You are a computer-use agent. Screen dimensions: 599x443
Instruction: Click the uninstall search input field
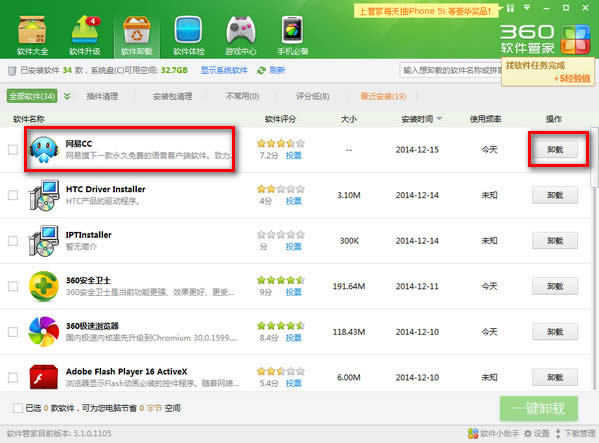(451, 70)
